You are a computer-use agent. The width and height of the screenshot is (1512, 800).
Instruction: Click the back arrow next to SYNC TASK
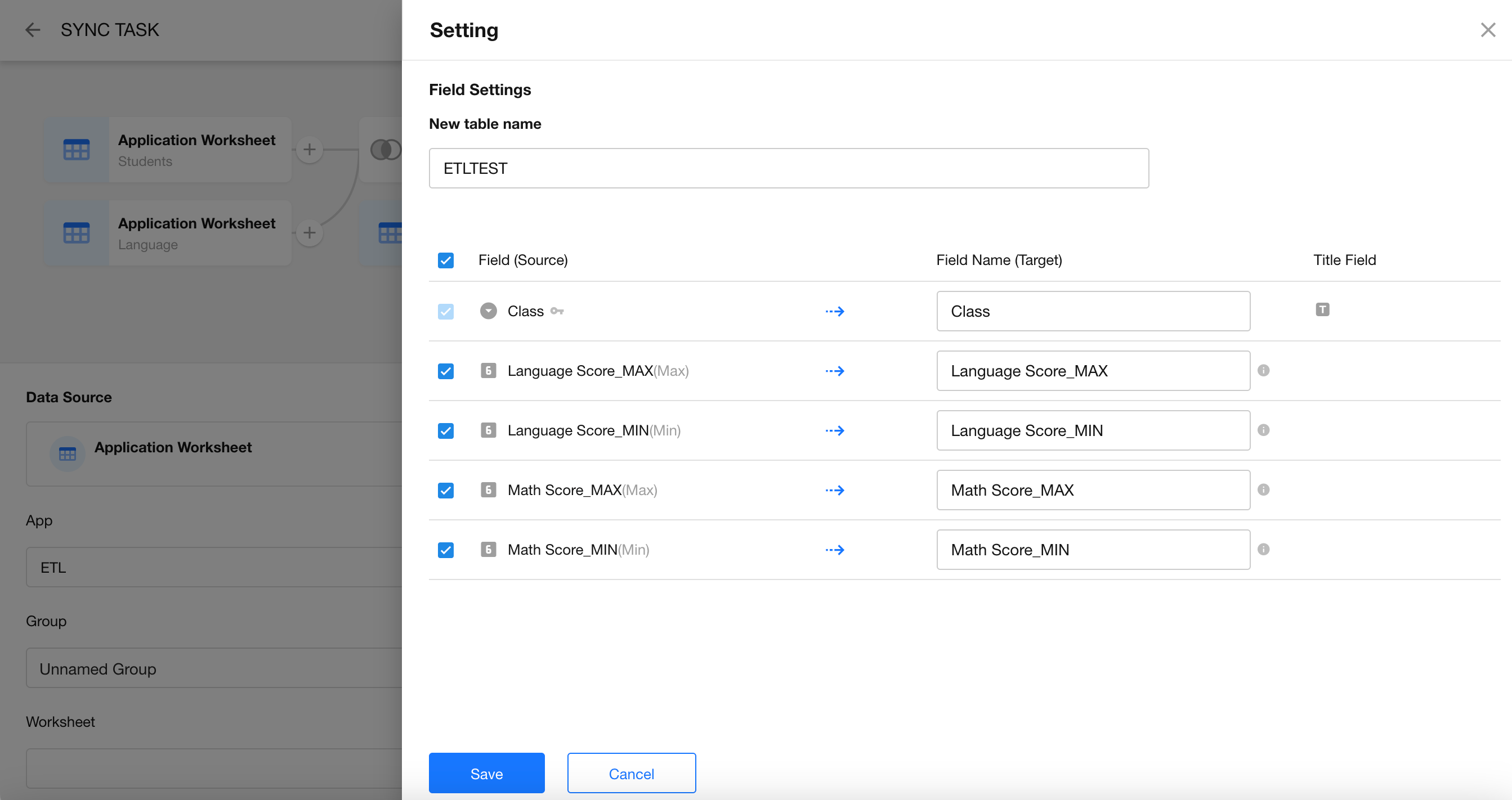coord(33,30)
